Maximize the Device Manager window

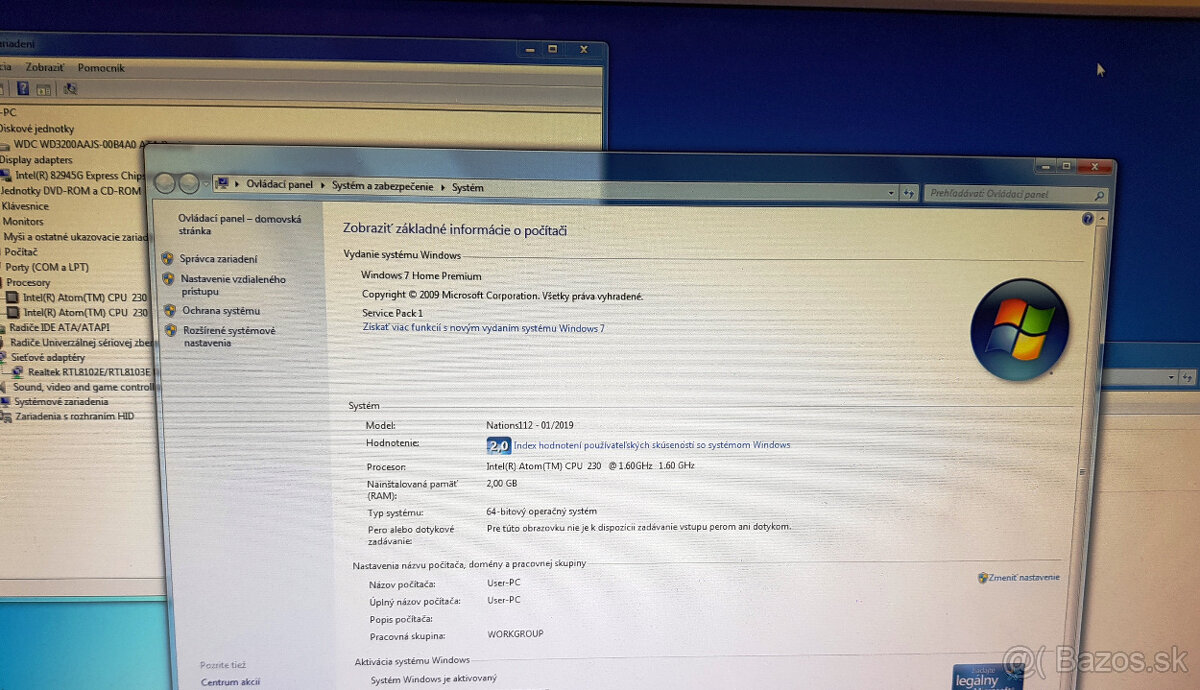(552, 48)
